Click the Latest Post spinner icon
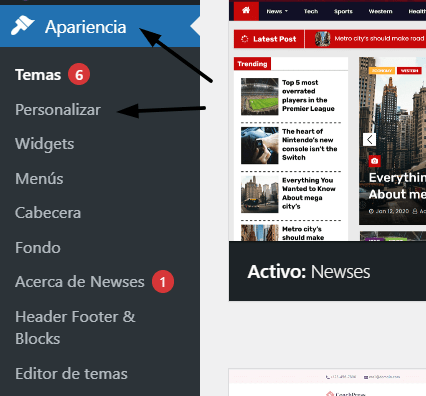The width and height of the screenshot is (426, 396). click(245, 39)
